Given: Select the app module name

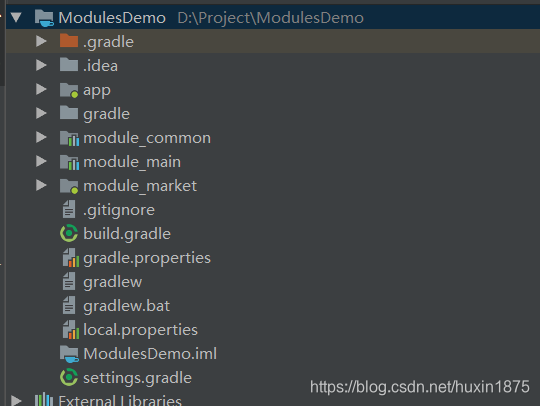Looking at the screenshot, I should pos(97,91).
